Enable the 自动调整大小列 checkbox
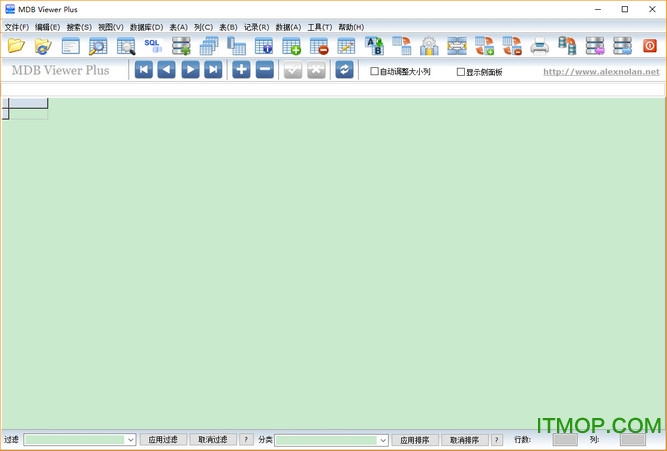This screenshot has width=667, height=451. 374,71
